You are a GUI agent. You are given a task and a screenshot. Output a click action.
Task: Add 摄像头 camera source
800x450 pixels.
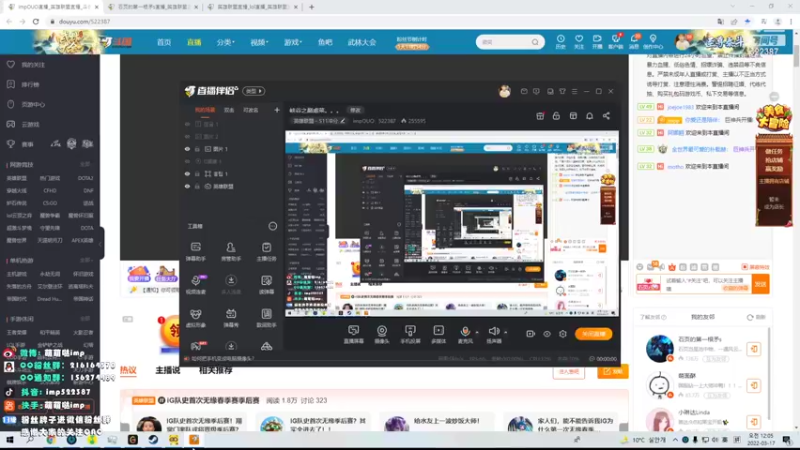click(x=382, y=335)
